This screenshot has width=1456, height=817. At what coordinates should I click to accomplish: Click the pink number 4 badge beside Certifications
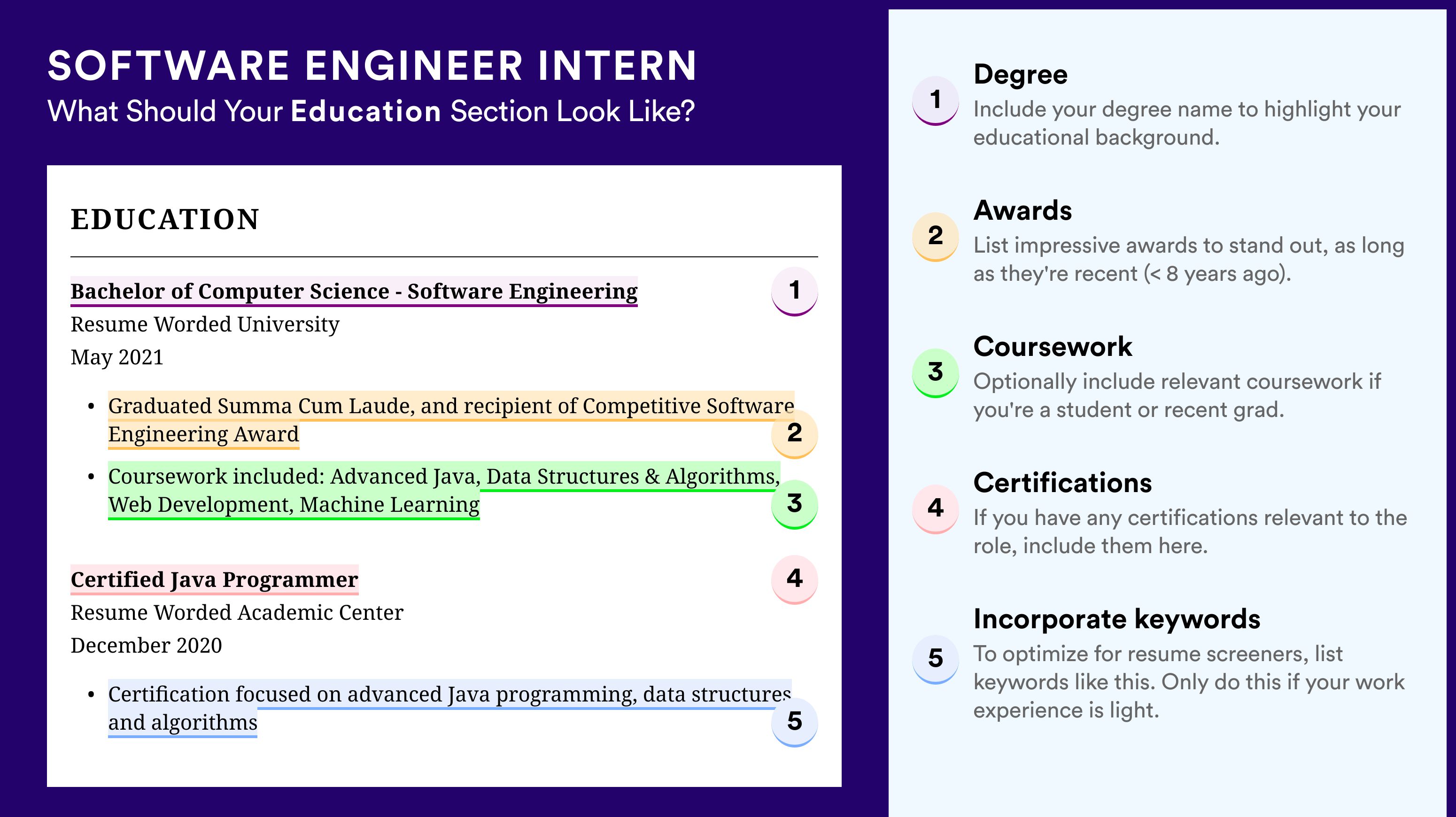pos(936,509)
